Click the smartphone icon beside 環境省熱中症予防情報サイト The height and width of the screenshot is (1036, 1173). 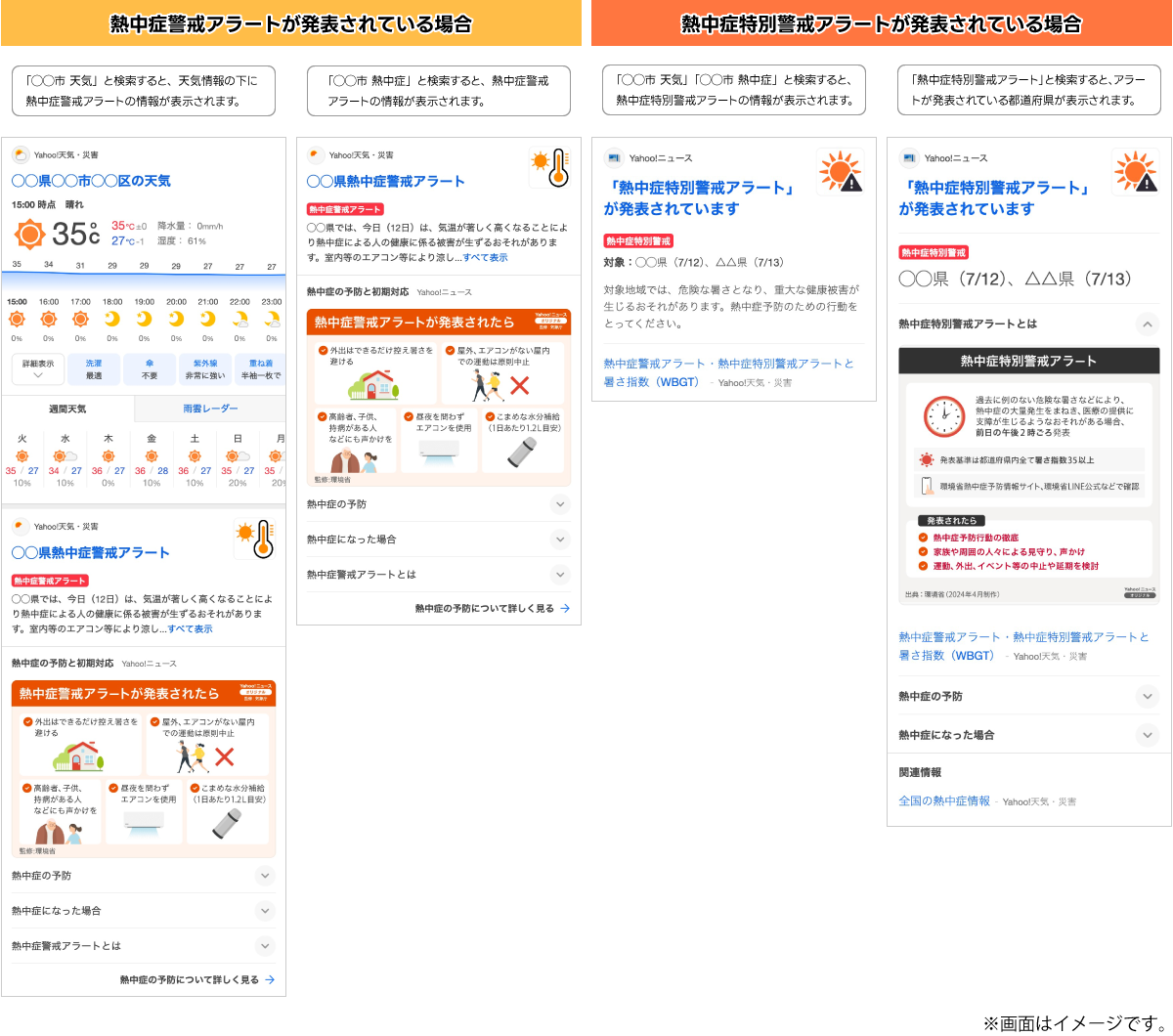tap(926, 485)
